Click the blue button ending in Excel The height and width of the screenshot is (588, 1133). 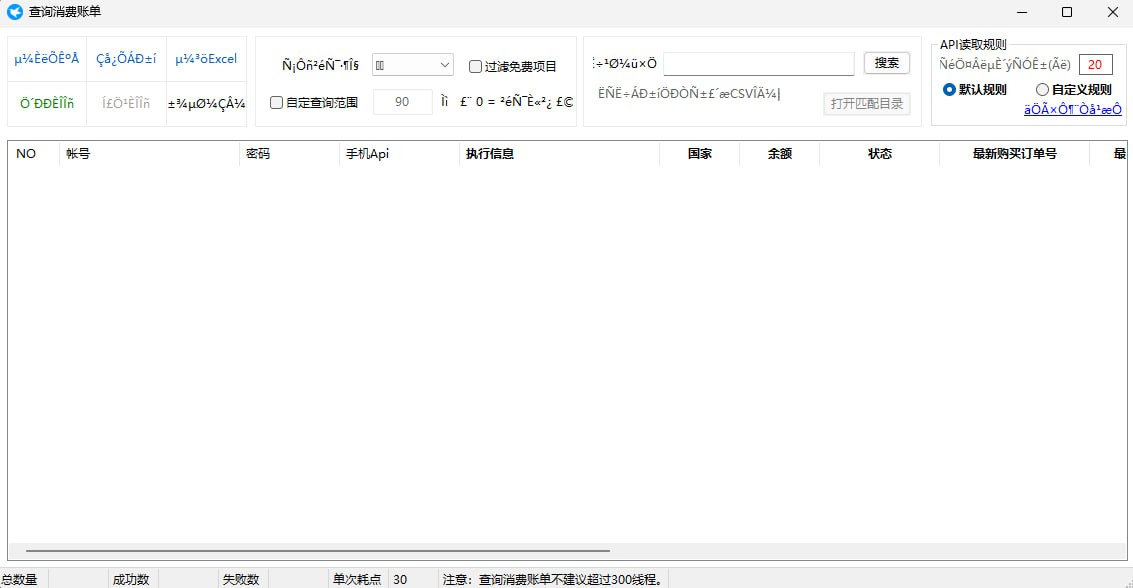point(206,59)
